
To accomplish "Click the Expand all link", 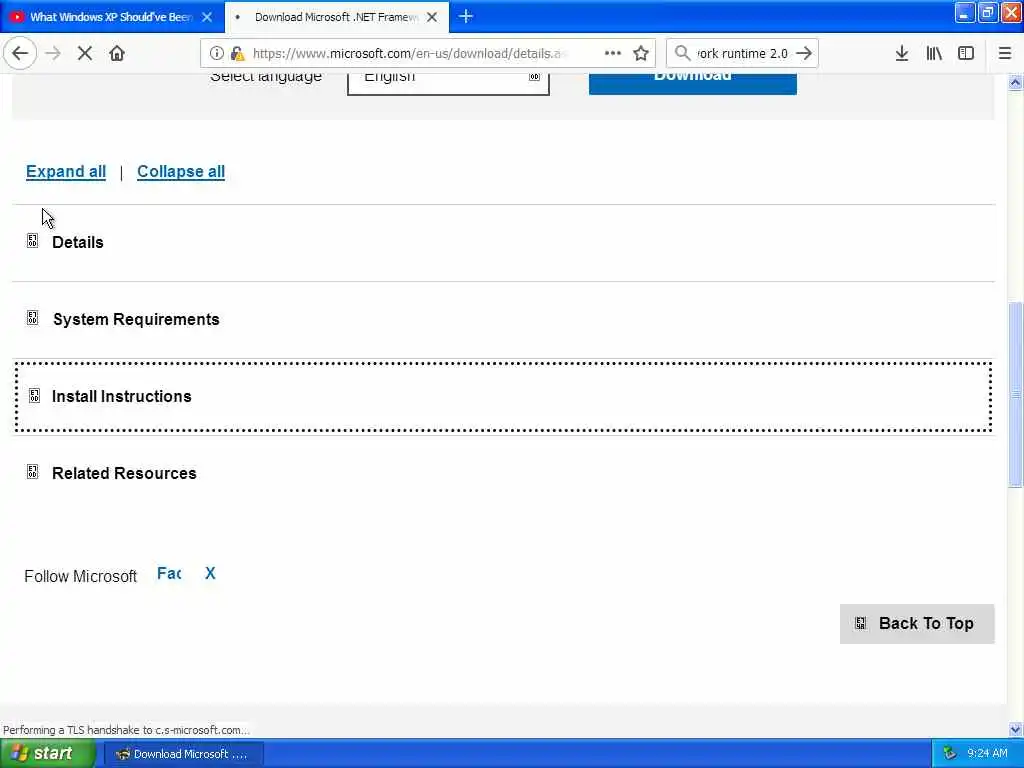I will (66, 171).
